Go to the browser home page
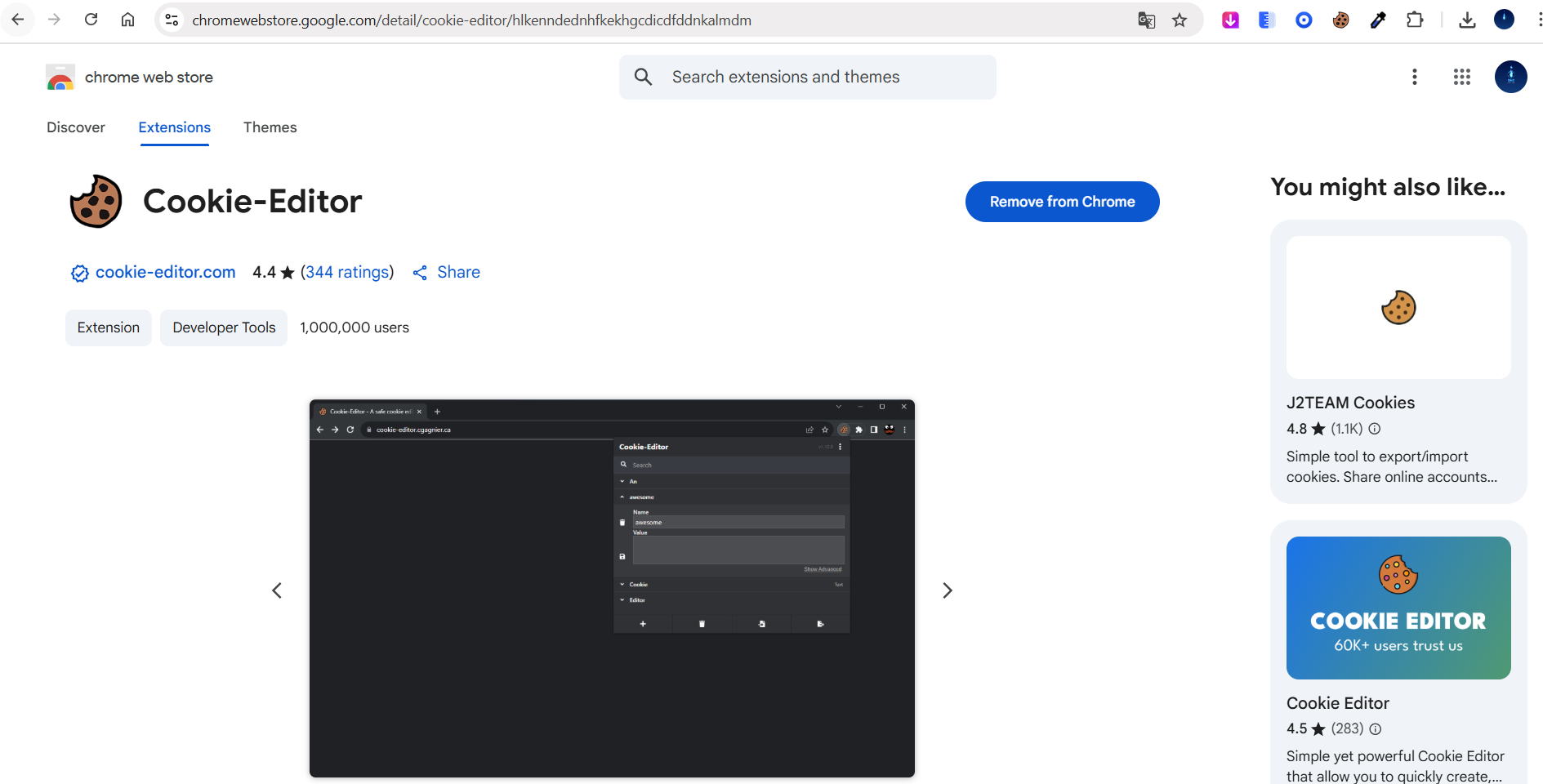The height and width of the screenshot is (784, 1543). (128, 20)
